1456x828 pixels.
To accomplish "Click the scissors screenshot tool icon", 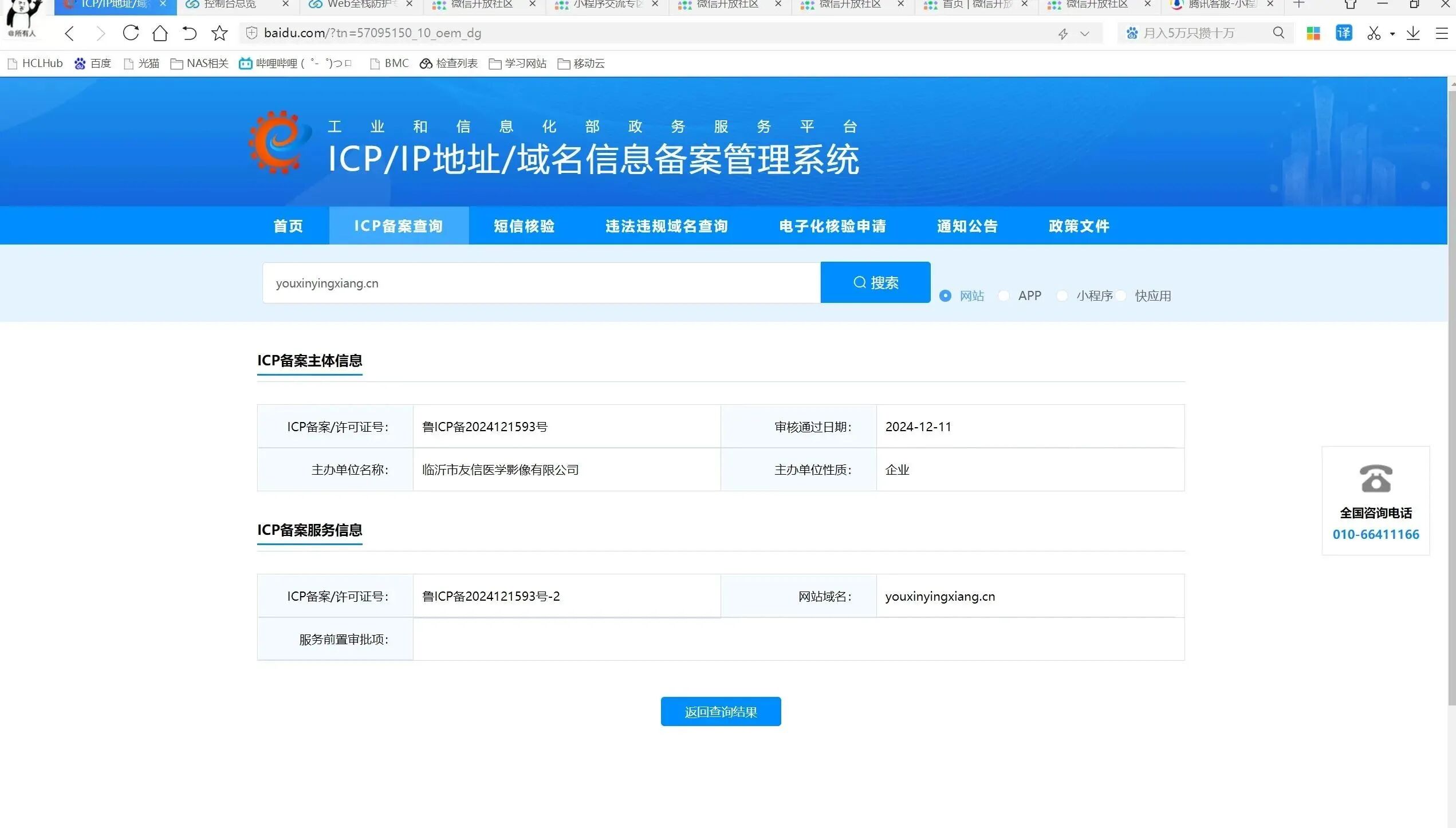I will pos(1374,33).
